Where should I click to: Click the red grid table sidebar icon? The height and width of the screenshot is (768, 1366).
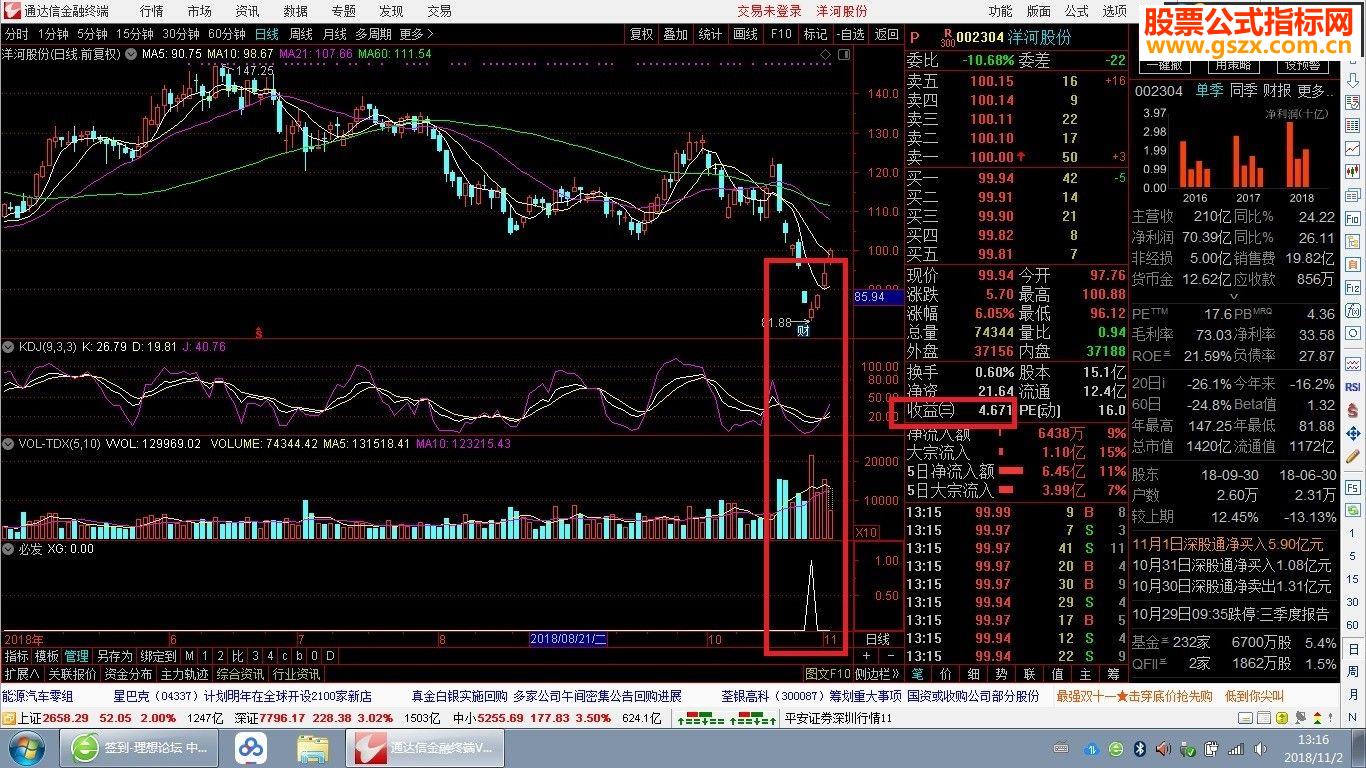coord(1353,124)
